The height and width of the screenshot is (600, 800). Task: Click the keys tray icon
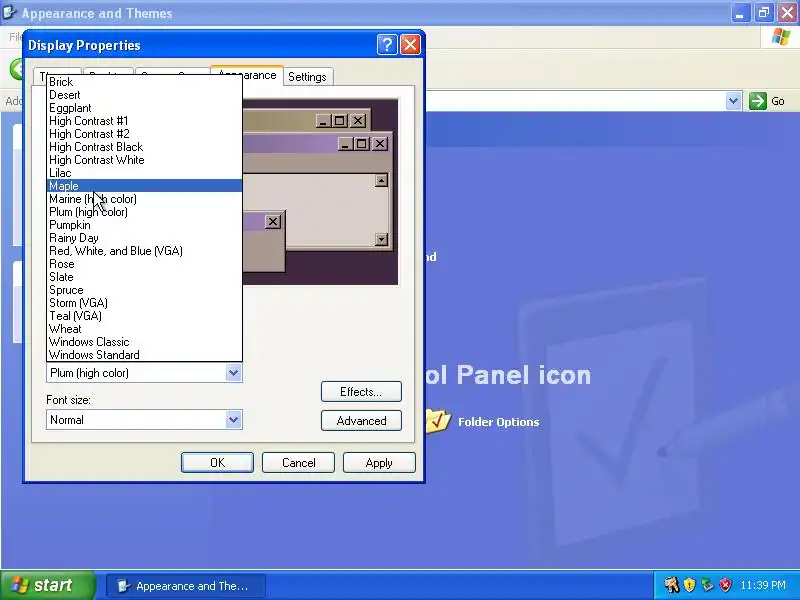[671, 585]
